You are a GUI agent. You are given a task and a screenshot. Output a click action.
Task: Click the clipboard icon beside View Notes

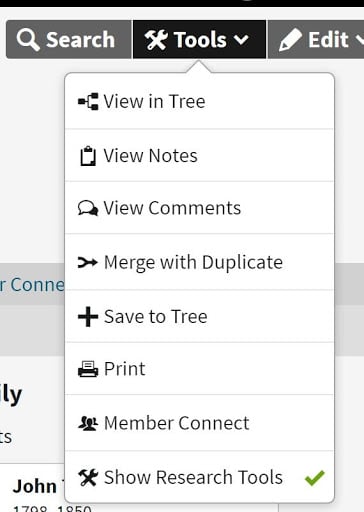pyautogui.click(x=88, y=156)
